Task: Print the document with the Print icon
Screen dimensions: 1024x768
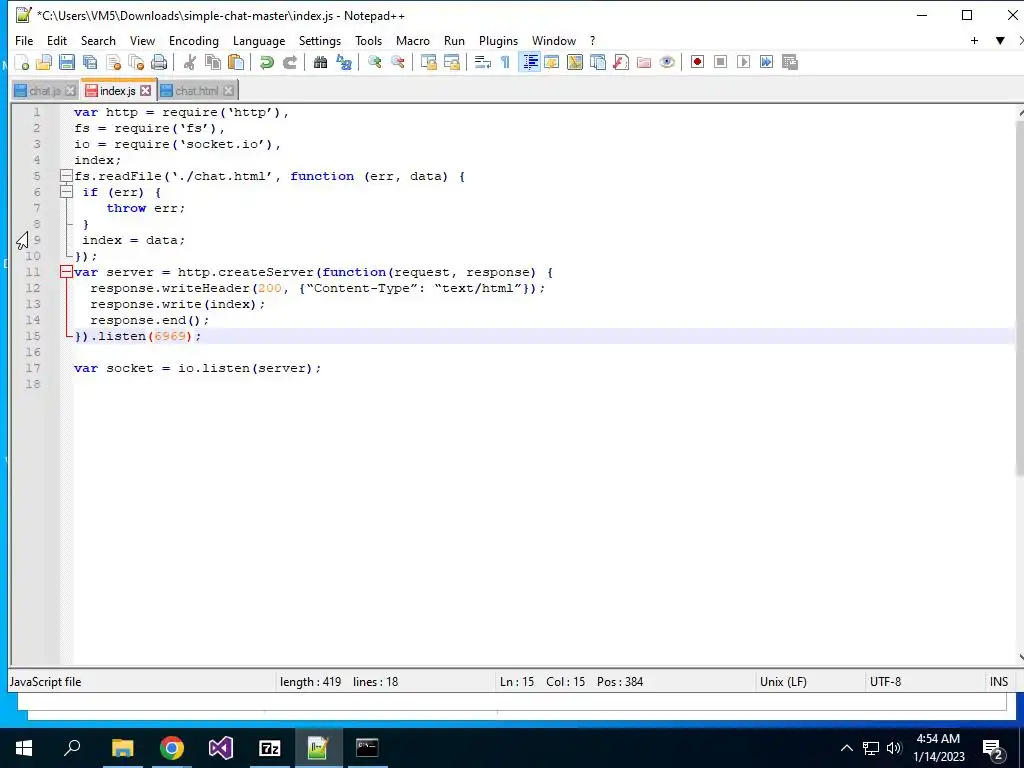Action: tap(159, 62)
